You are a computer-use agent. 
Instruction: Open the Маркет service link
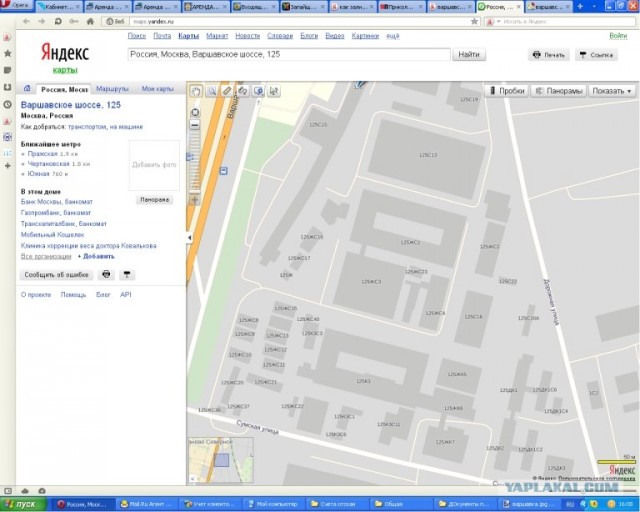coord(217,36)
